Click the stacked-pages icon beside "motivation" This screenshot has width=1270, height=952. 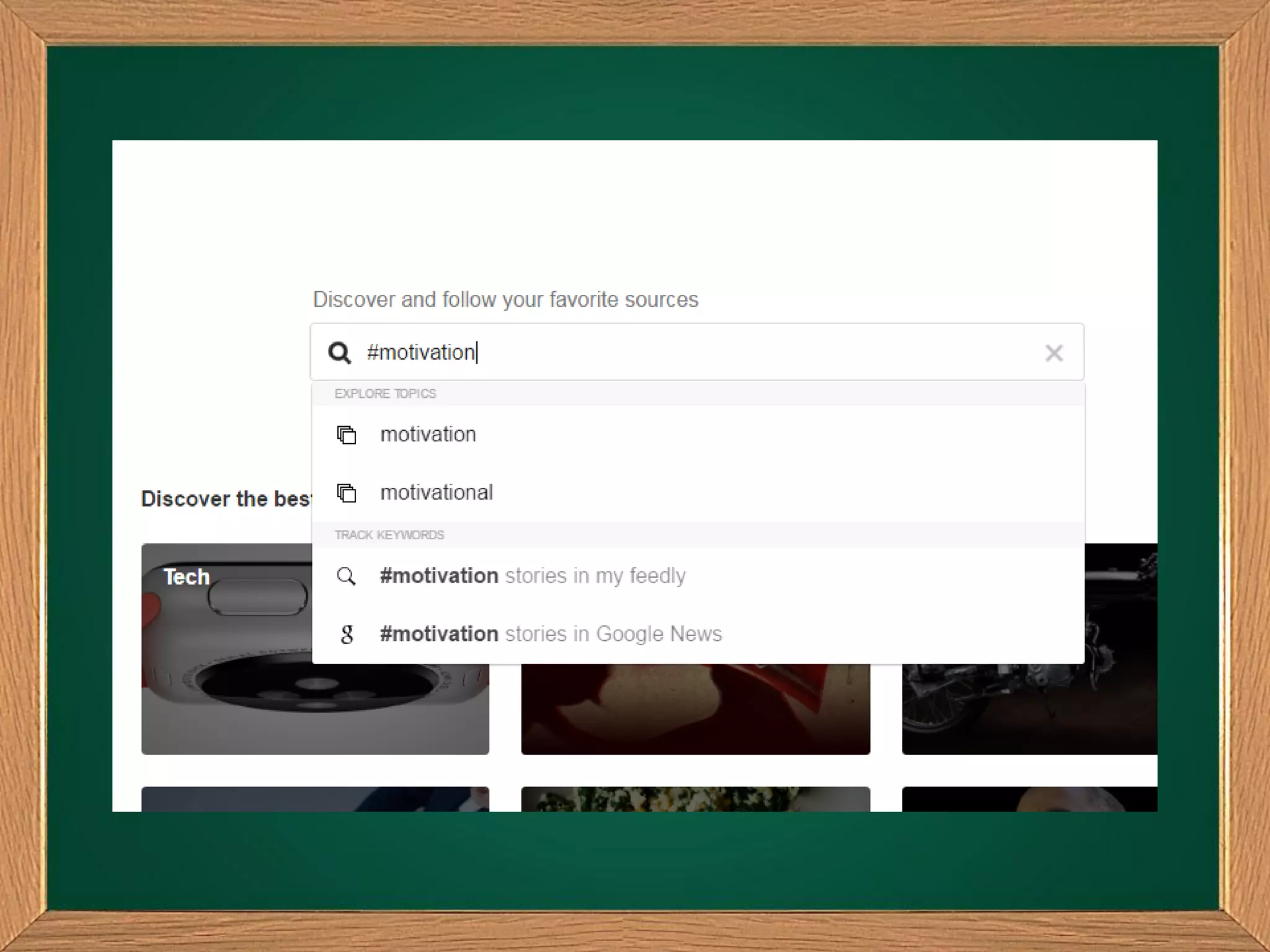[347, 435]
